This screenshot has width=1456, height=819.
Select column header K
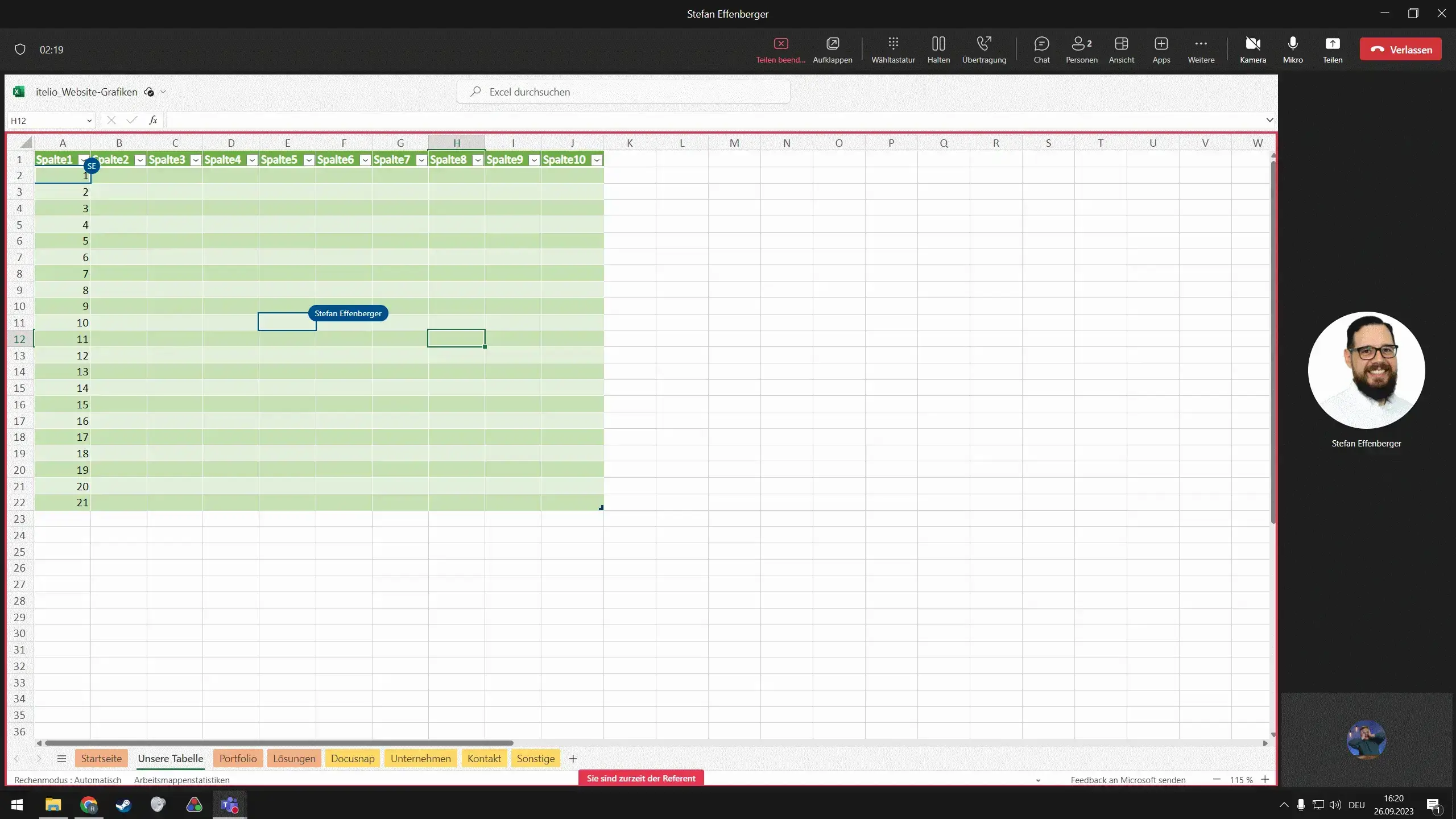(x=630, y=143)
